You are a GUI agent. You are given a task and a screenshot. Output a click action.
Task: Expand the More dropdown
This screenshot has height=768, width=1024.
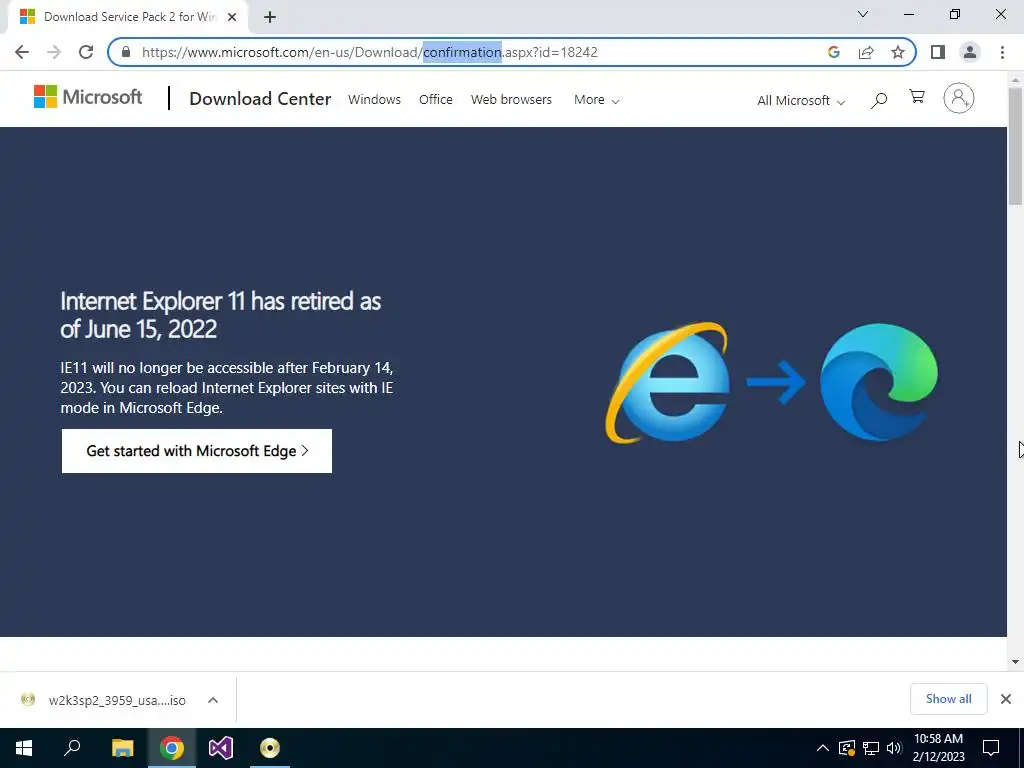tap(596, 100)
